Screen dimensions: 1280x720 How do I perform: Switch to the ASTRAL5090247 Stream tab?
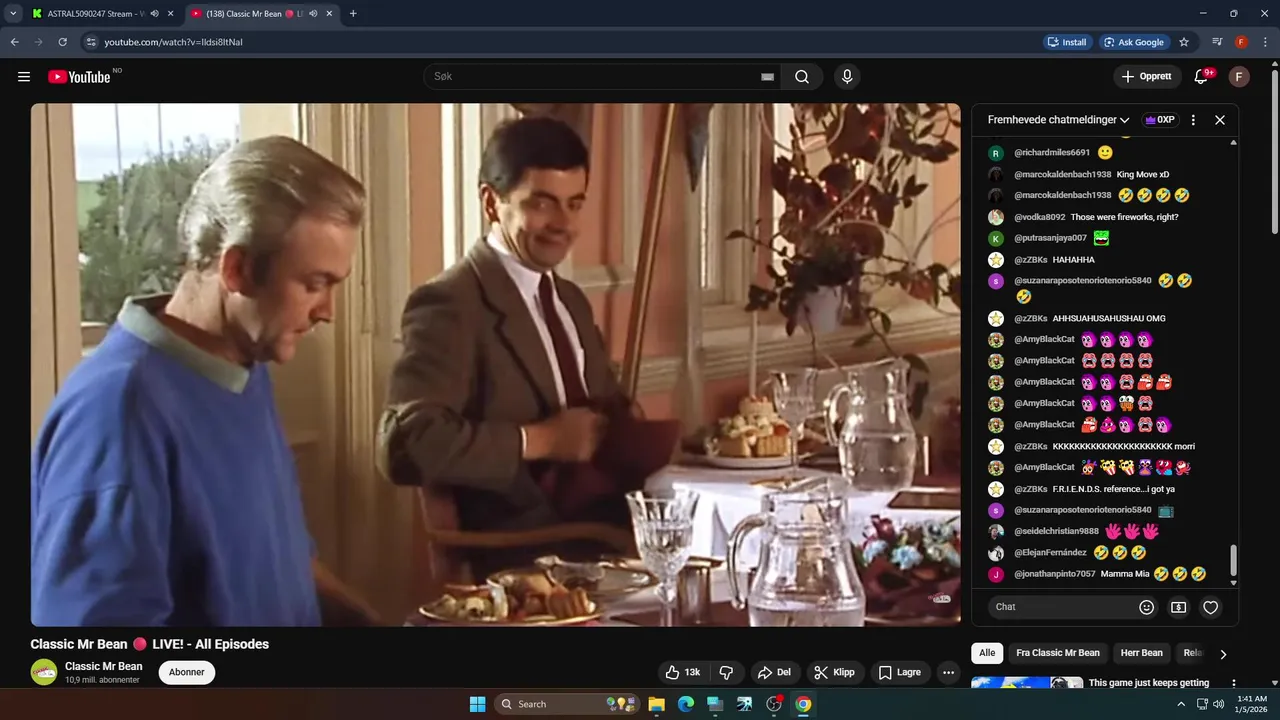tap(95, 14)
